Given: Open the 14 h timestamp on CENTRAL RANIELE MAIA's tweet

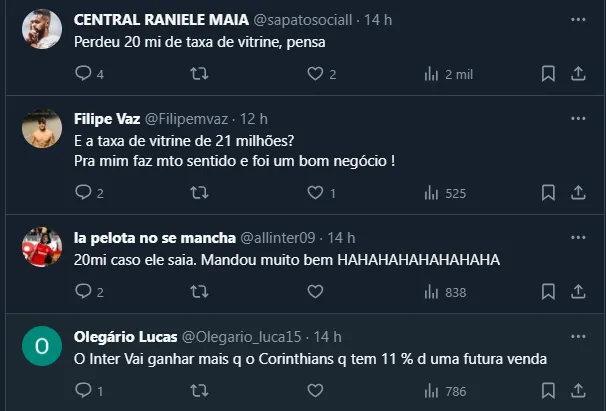Looking at the screenshot, I should coord(379,20).
